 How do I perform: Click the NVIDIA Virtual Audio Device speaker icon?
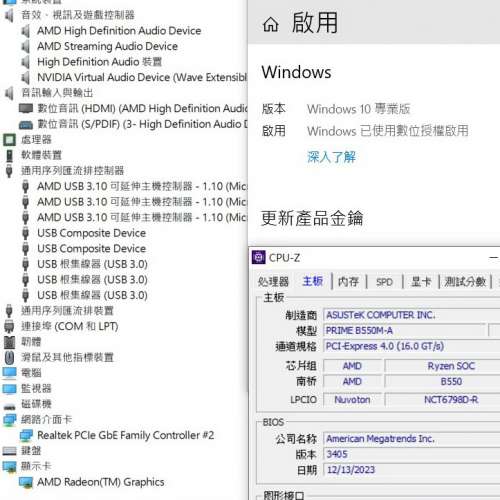coord(26,78)
